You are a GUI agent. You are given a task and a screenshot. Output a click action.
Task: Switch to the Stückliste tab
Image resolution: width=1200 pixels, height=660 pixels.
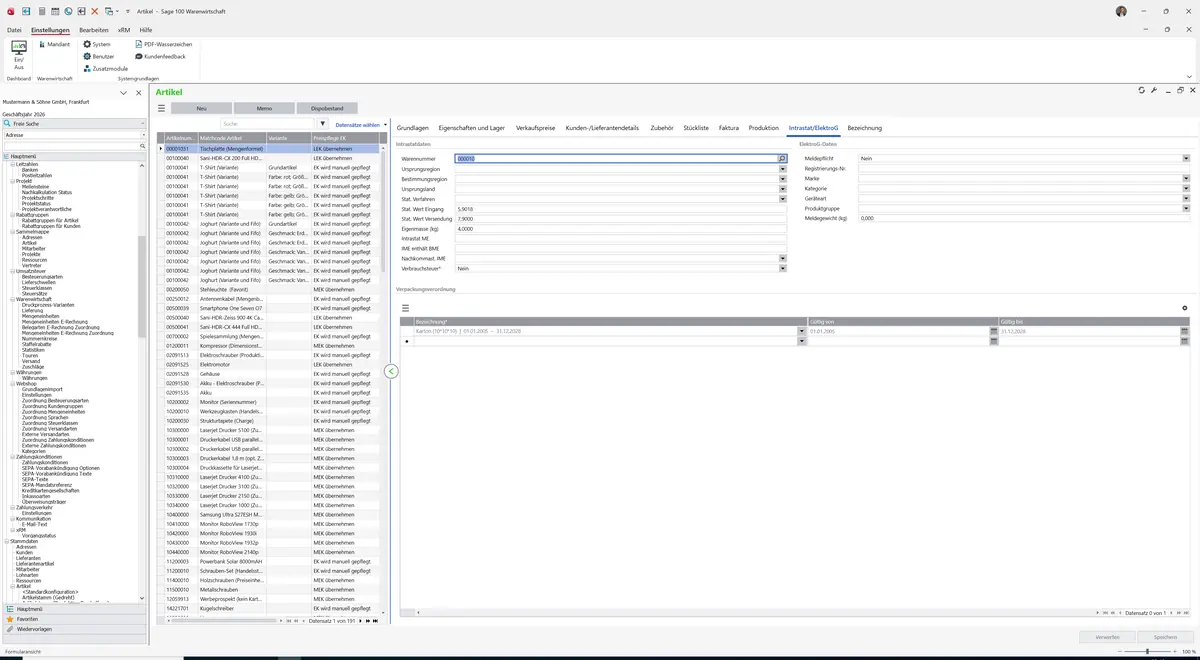(696, 128)
